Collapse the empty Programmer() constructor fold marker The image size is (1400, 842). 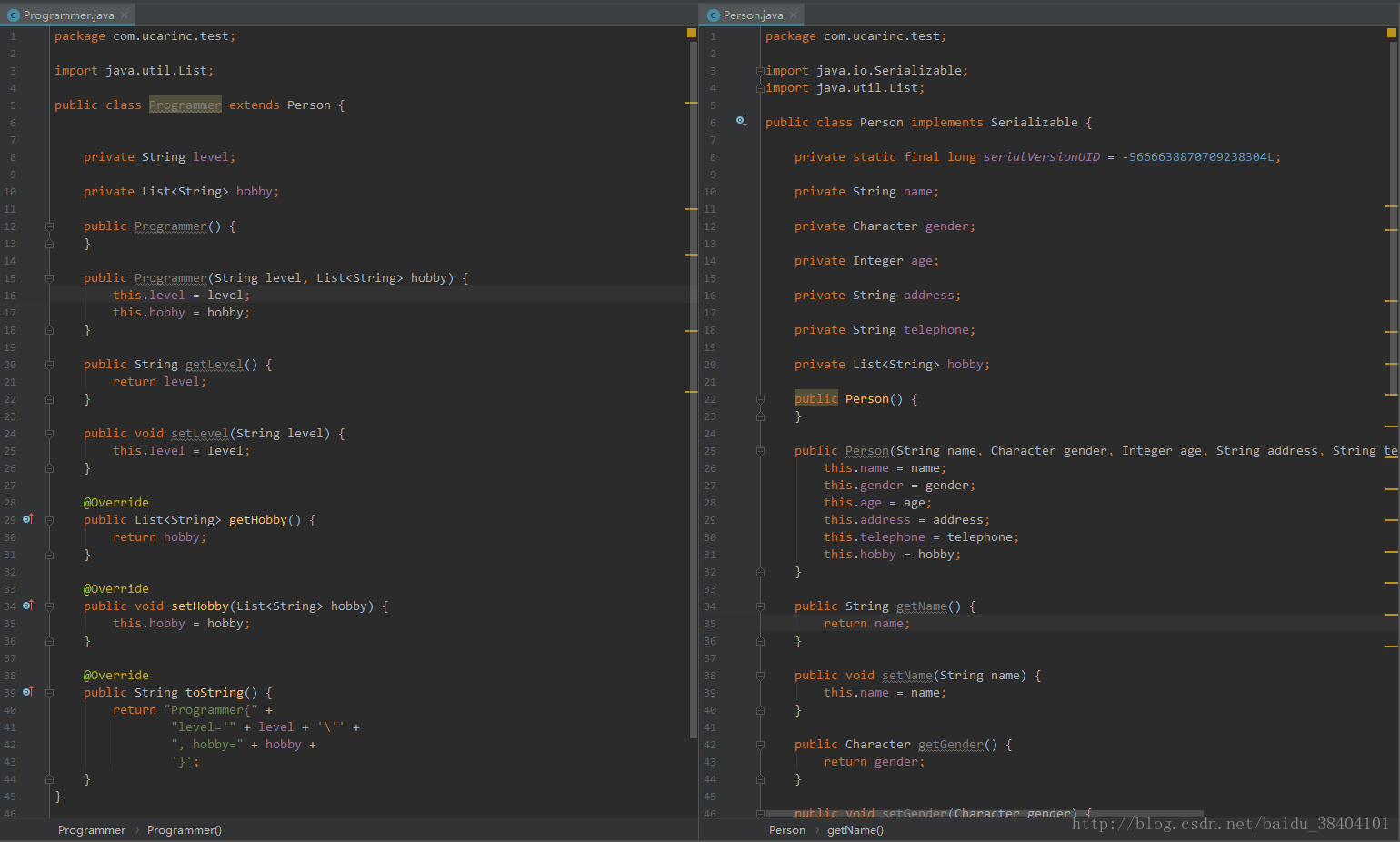pos(49,226)
